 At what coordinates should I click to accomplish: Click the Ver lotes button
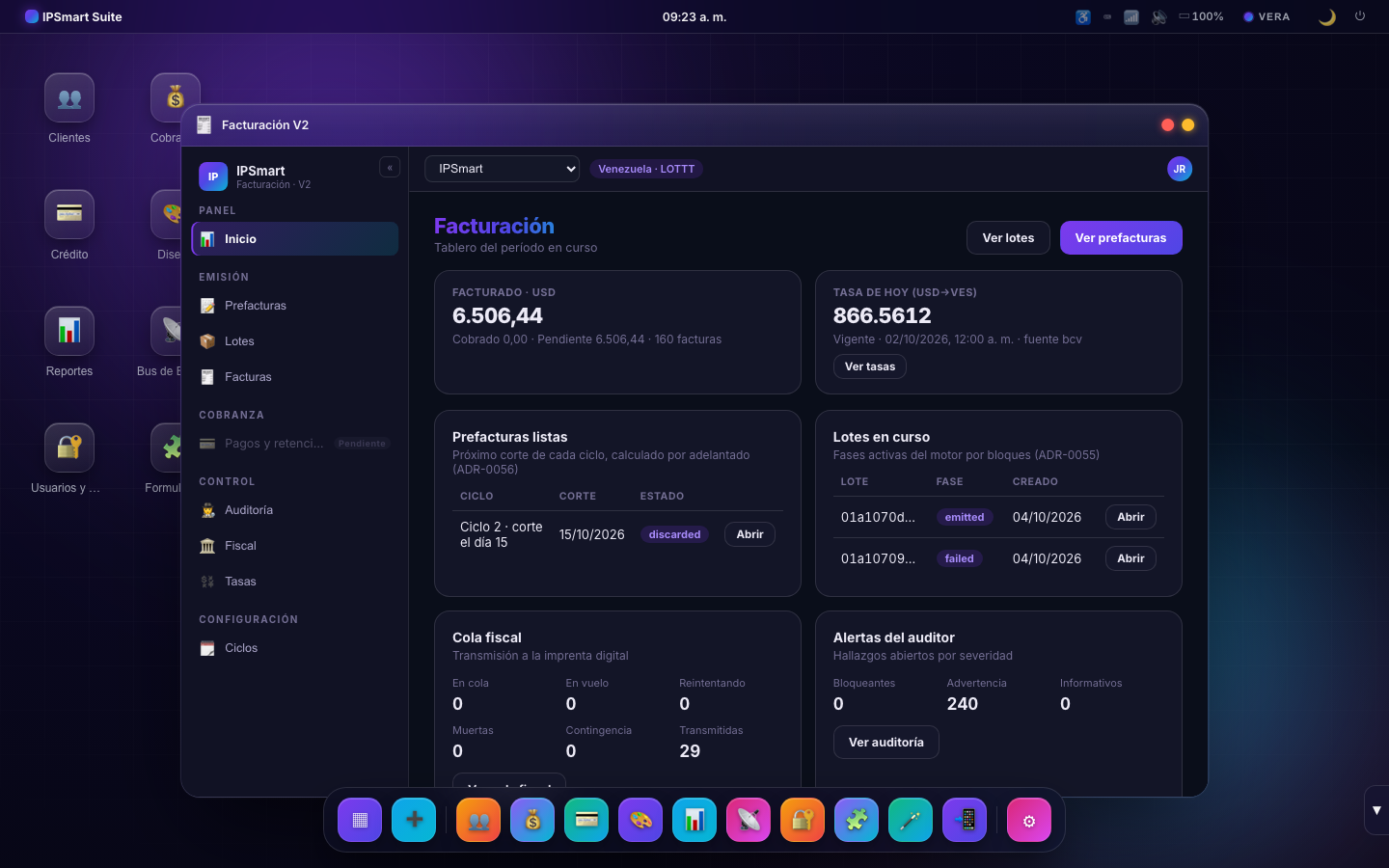point(1008,238)
